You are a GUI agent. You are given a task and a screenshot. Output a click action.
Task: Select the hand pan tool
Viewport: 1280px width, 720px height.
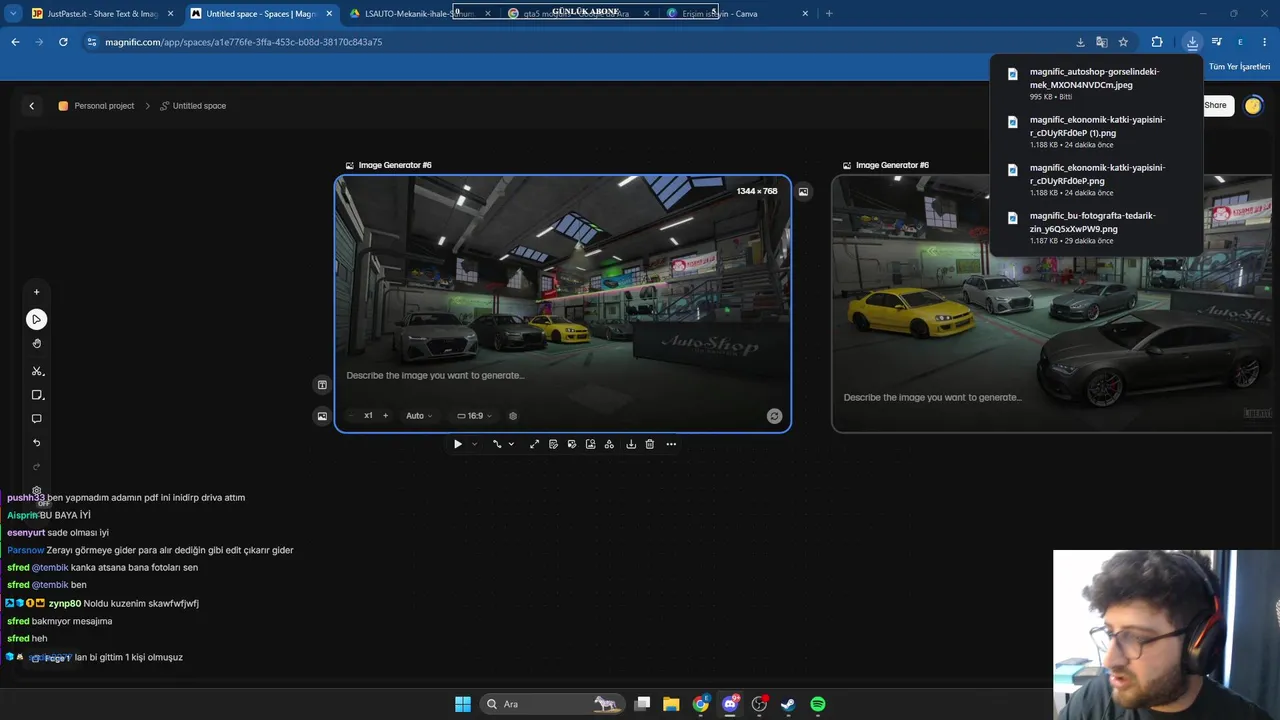pos(37,344)
